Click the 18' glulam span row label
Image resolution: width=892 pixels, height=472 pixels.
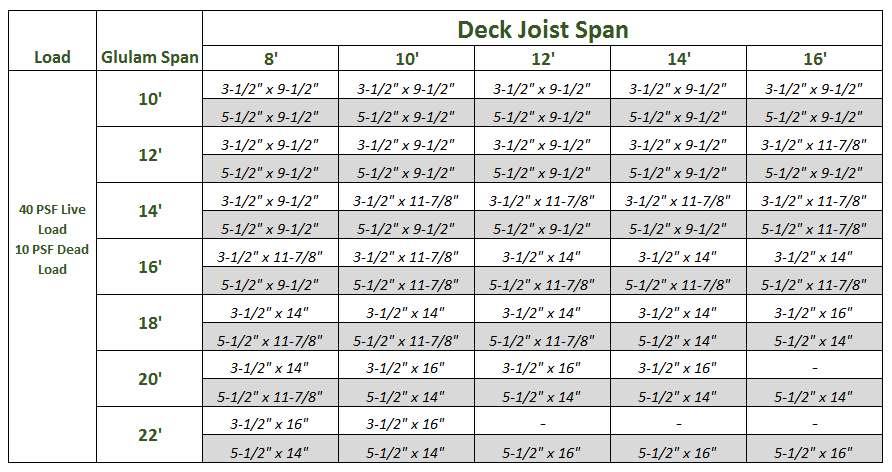tap(150, 324)
